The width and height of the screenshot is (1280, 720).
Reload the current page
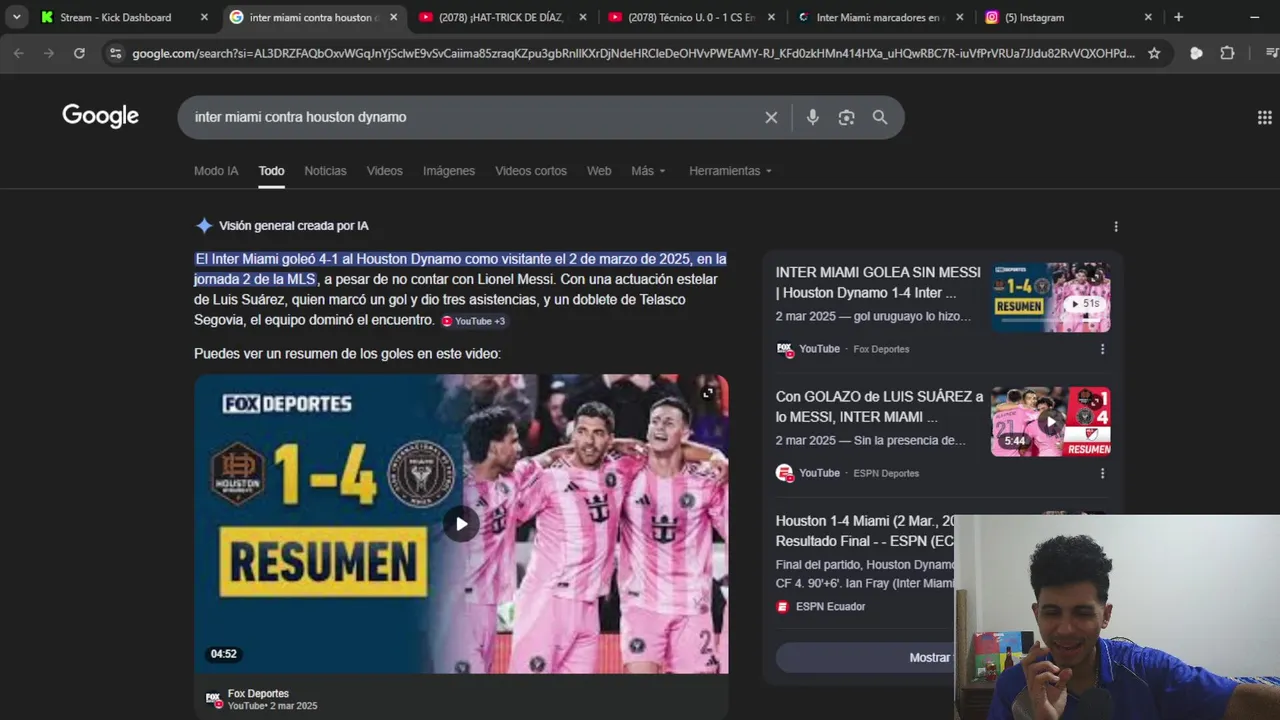coord(79,53)
